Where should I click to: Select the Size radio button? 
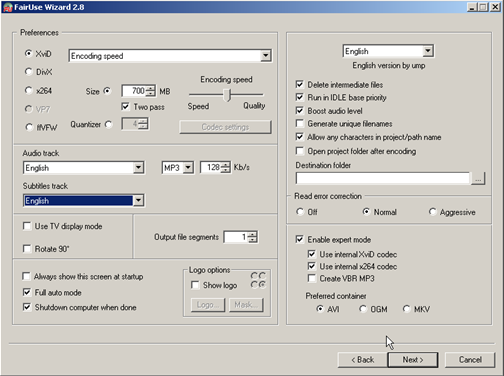coord(107,91)
